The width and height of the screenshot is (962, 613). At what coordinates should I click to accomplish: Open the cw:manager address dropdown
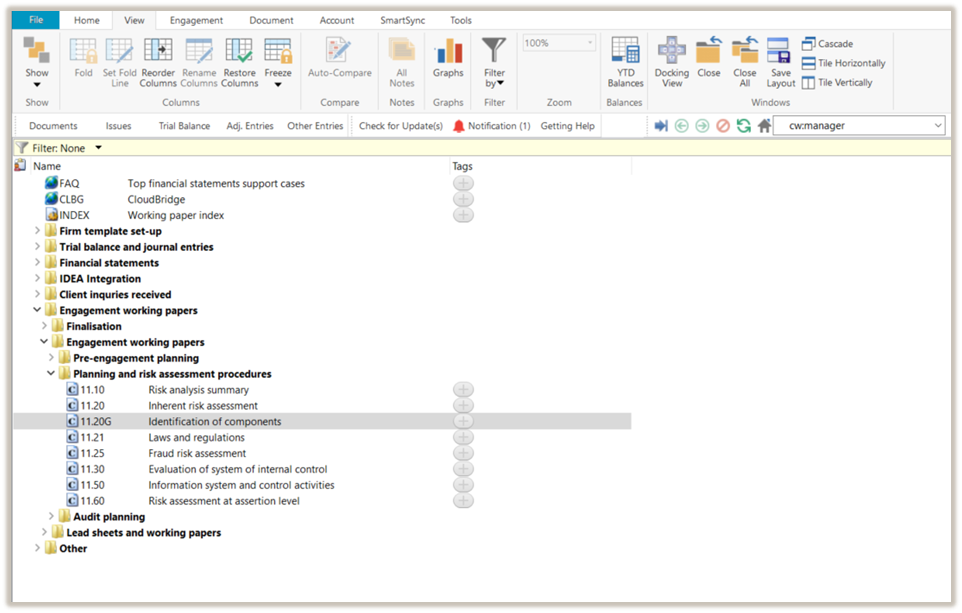(x=937, y=126)
